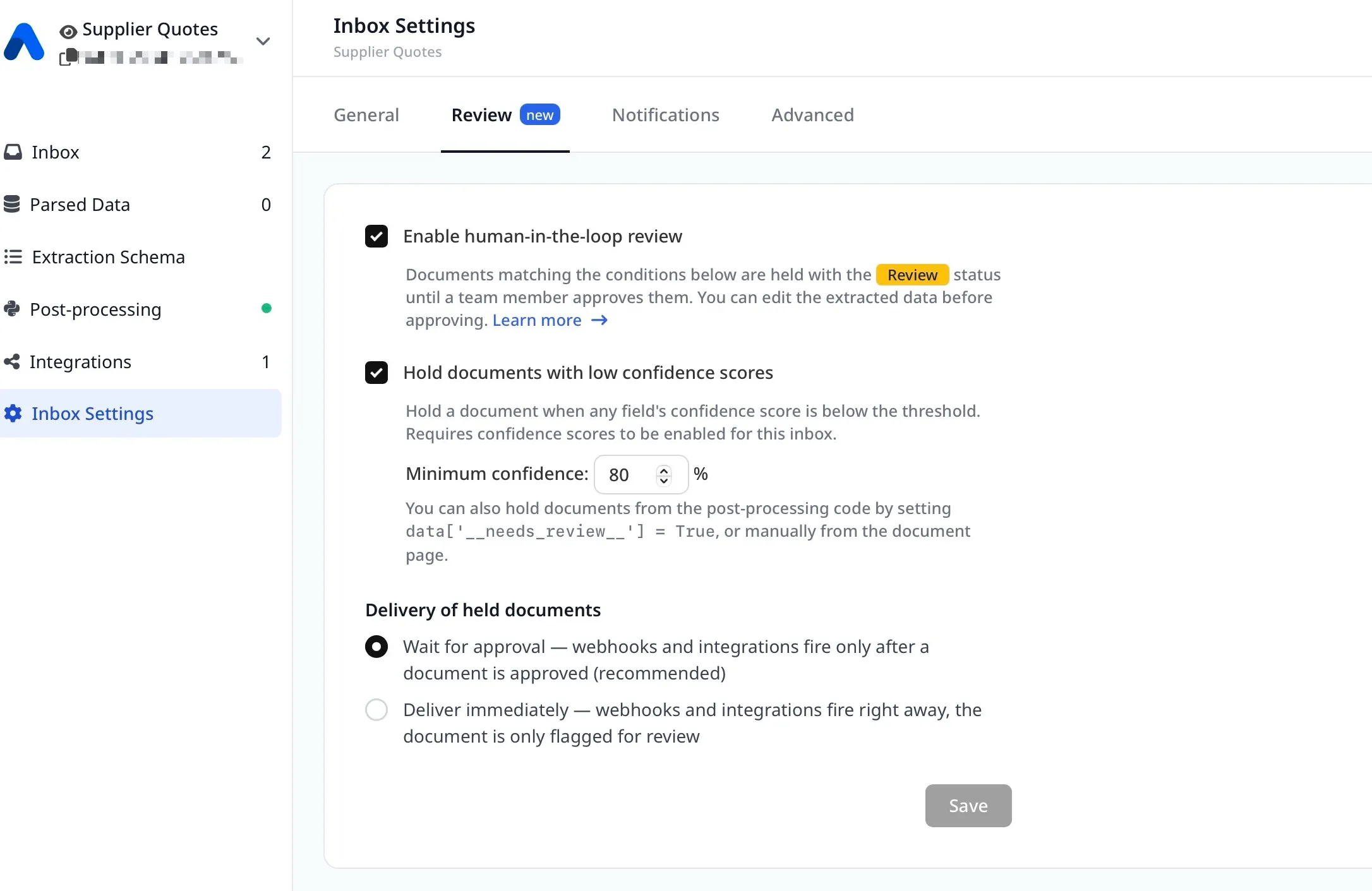Click the data['__needs_review__'] = True code text
This screenshot has height=891, width=1372.
(560, 532)
